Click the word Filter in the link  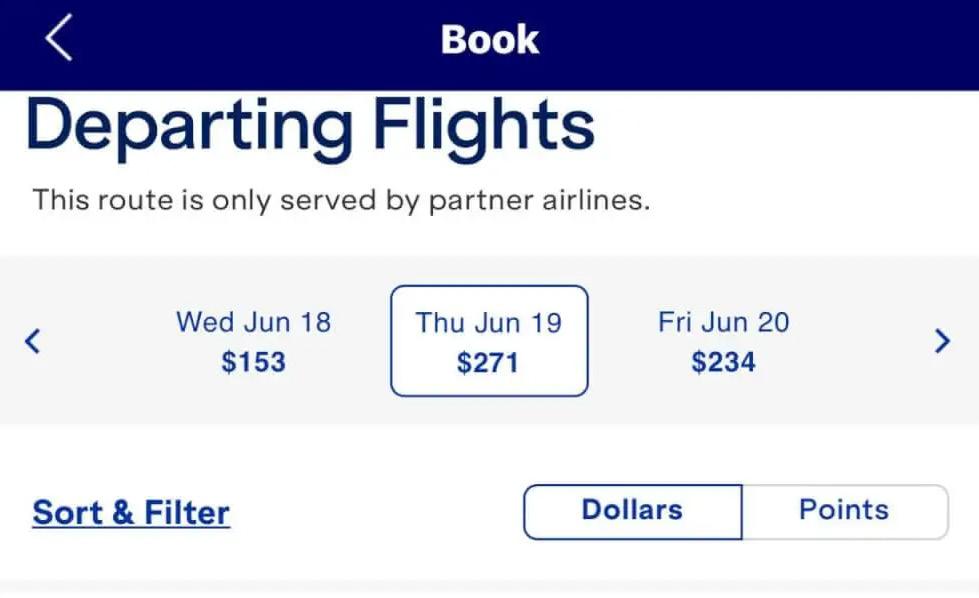187,513
